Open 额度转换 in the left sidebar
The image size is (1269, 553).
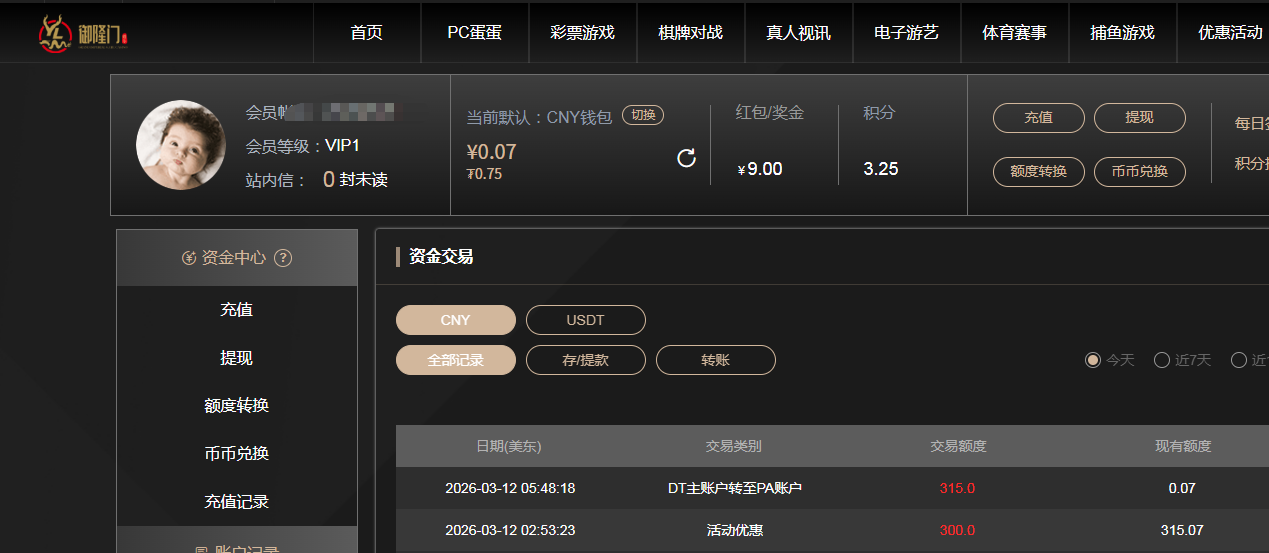[237, 406]
